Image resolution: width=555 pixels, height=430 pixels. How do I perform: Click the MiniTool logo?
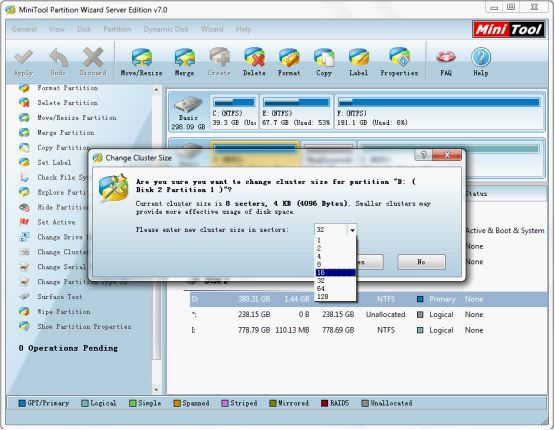[x=509, y=29]
